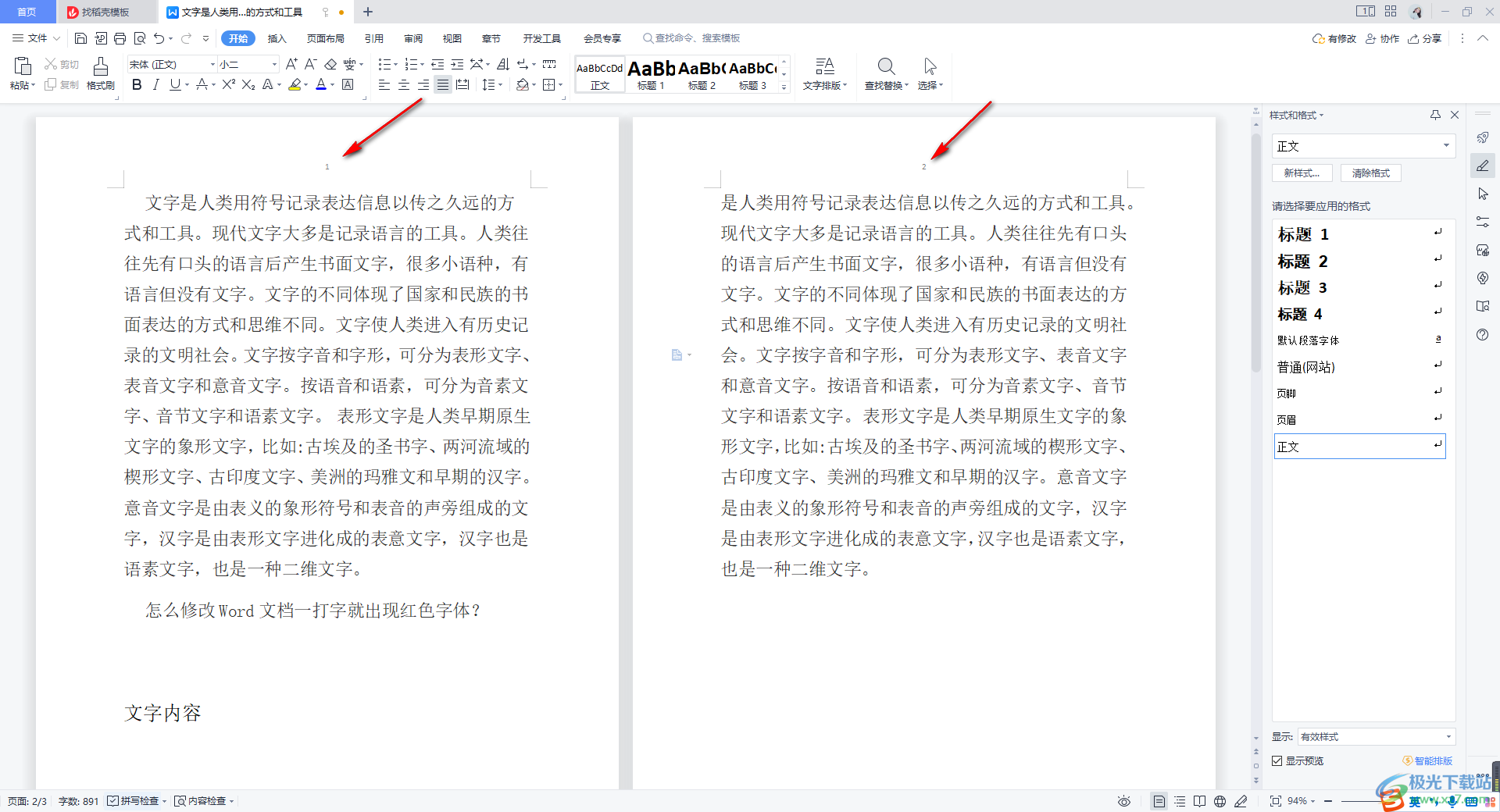Add a character border to text

(x=348, y=84)
